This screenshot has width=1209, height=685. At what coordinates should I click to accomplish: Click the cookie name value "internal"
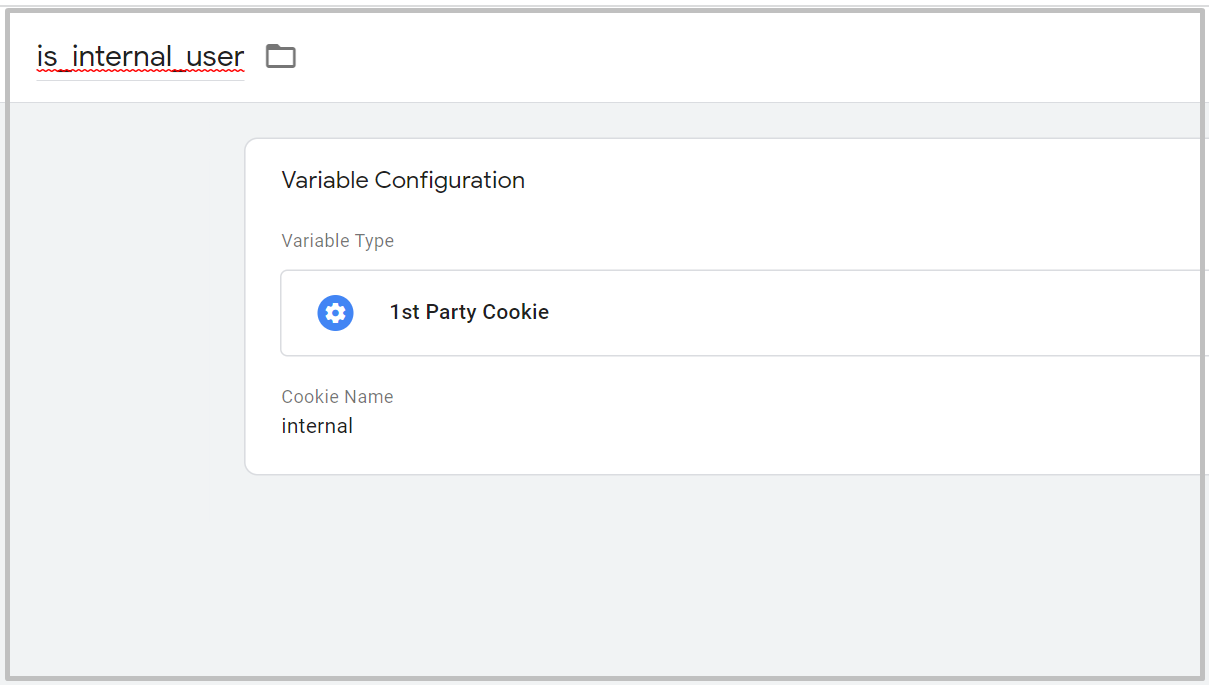tap(317, 426)
